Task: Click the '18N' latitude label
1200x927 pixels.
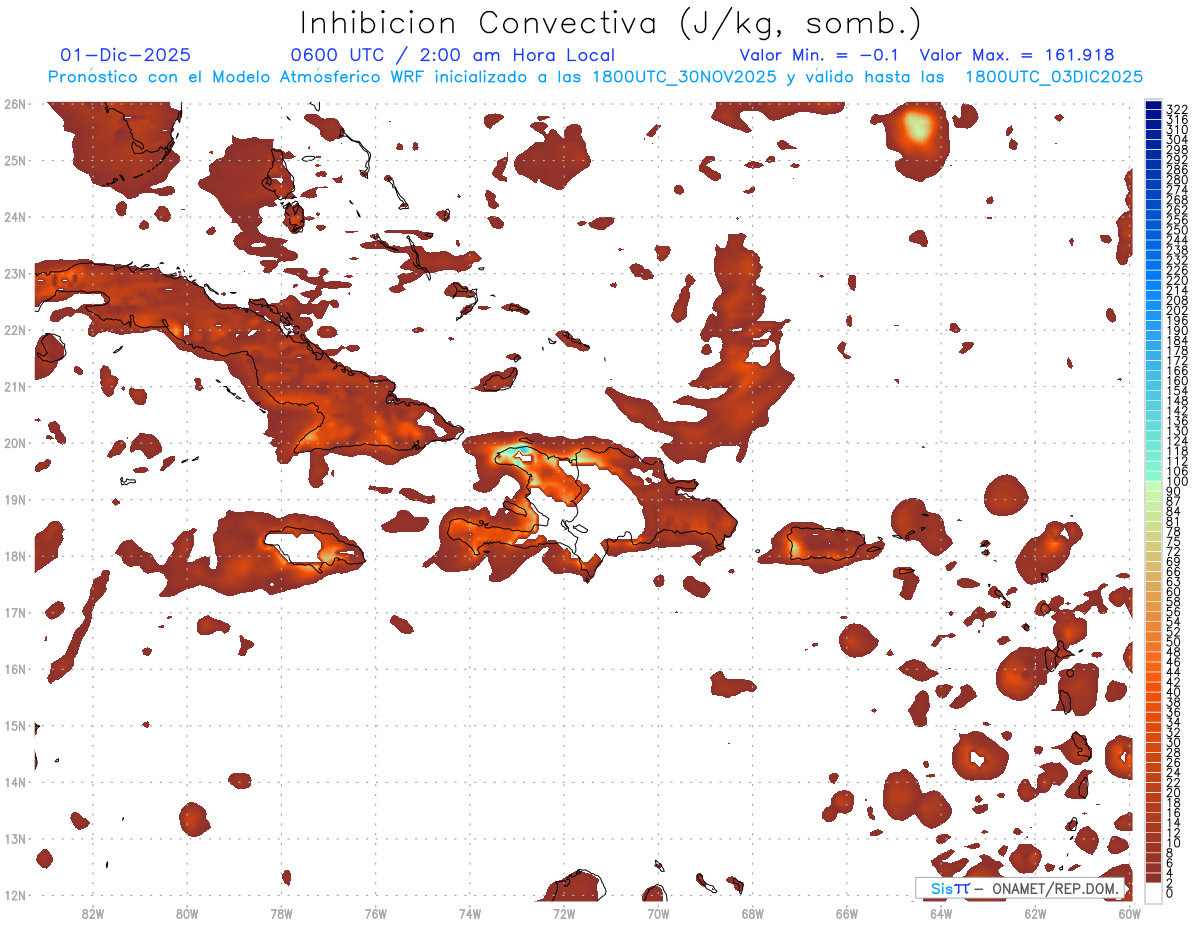Action: [15, 556]
